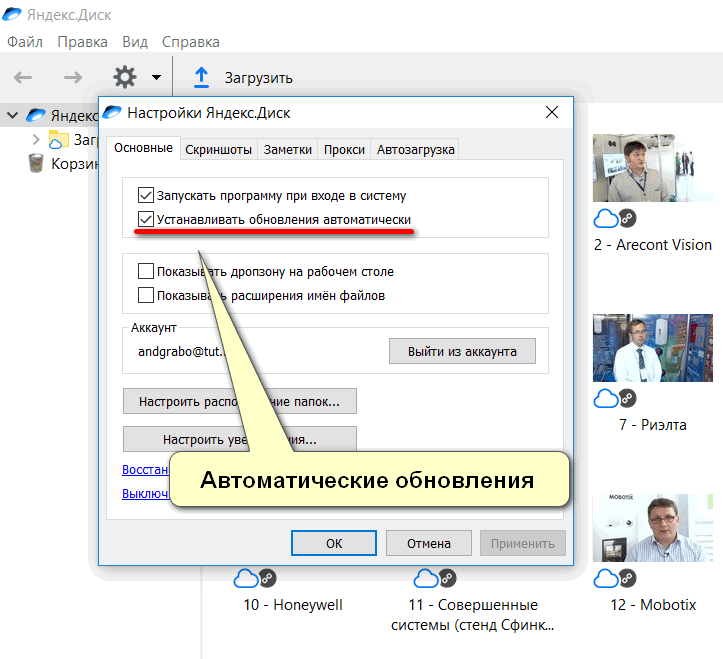Click cloud icon above 12 - Mobotix
723x659 pixels.
[605, 578]
